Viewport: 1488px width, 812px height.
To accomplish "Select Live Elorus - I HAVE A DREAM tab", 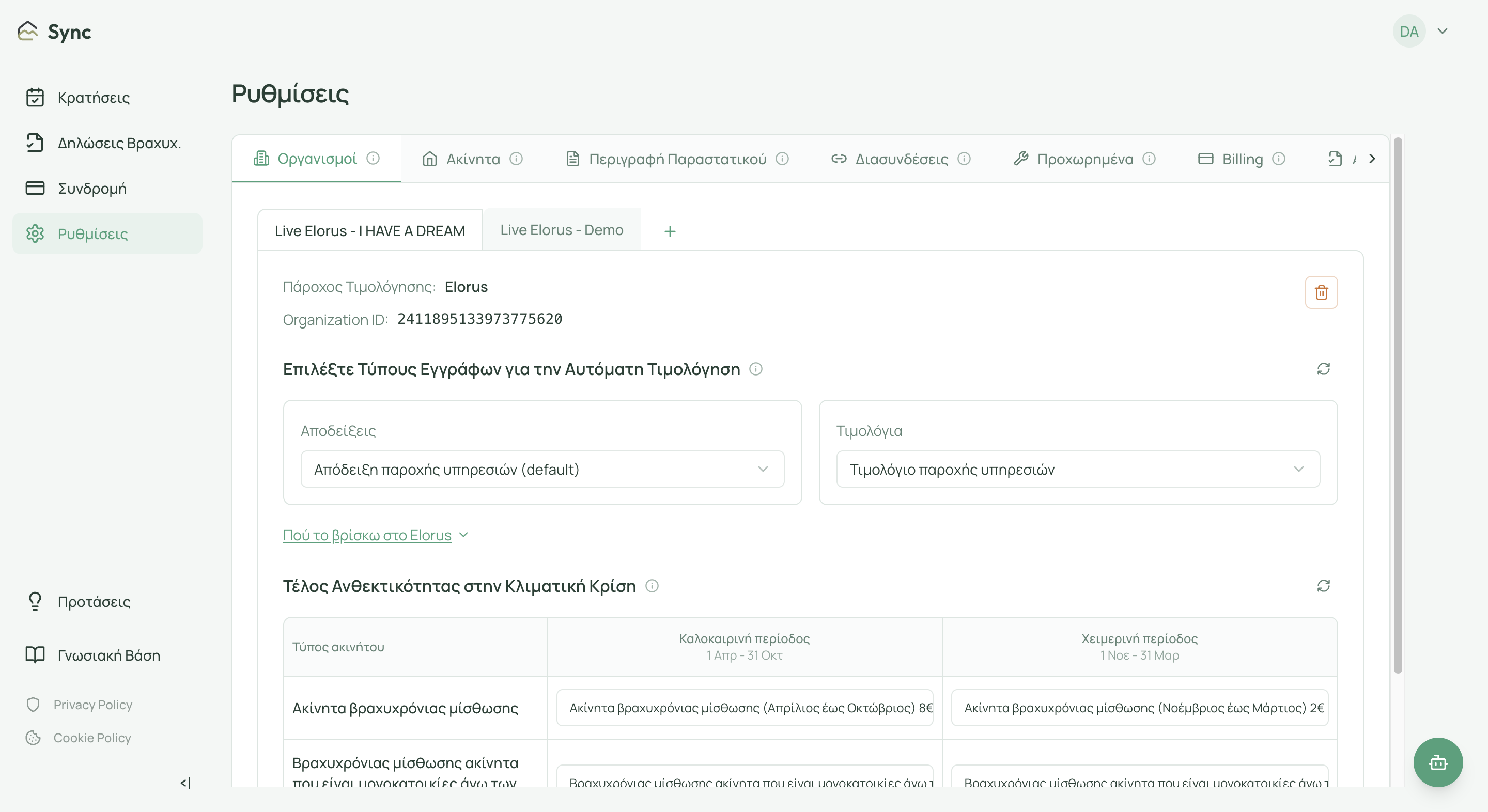I will 370,230.
